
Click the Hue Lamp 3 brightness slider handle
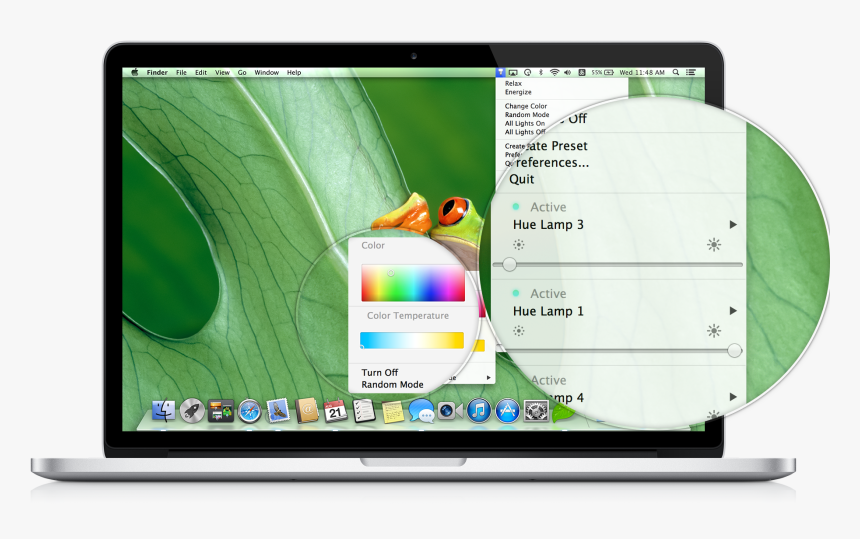[510, 264]
